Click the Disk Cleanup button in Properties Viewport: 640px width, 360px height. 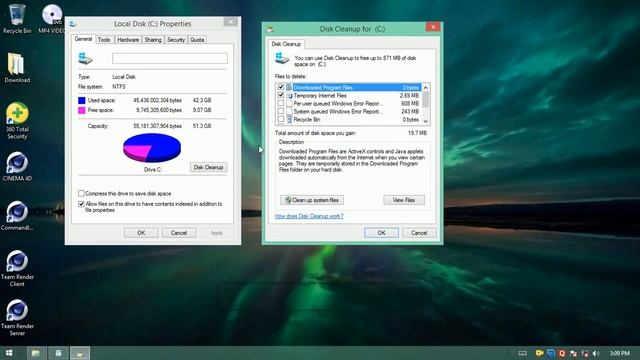(208, 167)
